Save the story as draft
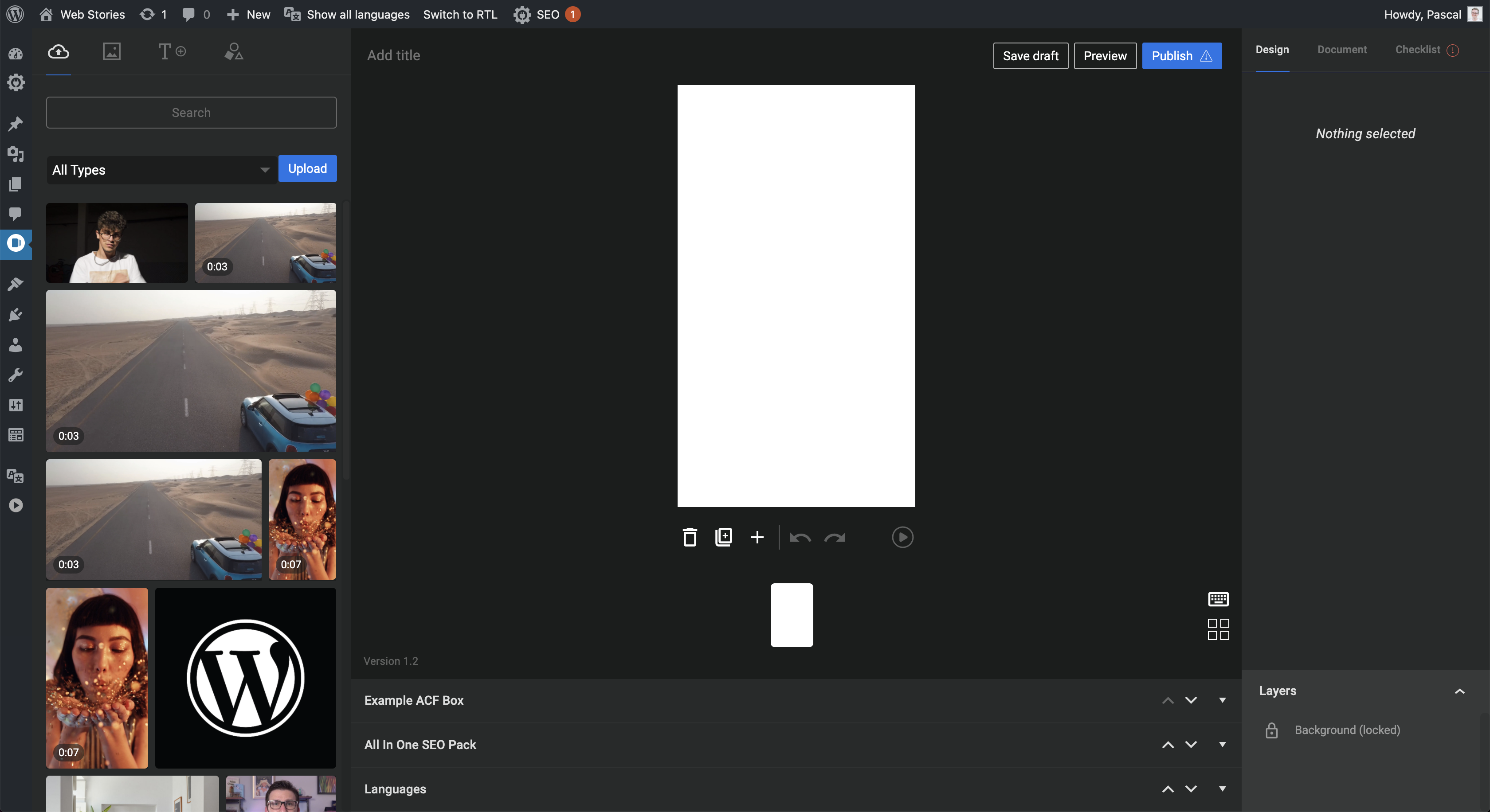The height and width of the screenshot is (812, 1490). click(x=1030, y=55)
